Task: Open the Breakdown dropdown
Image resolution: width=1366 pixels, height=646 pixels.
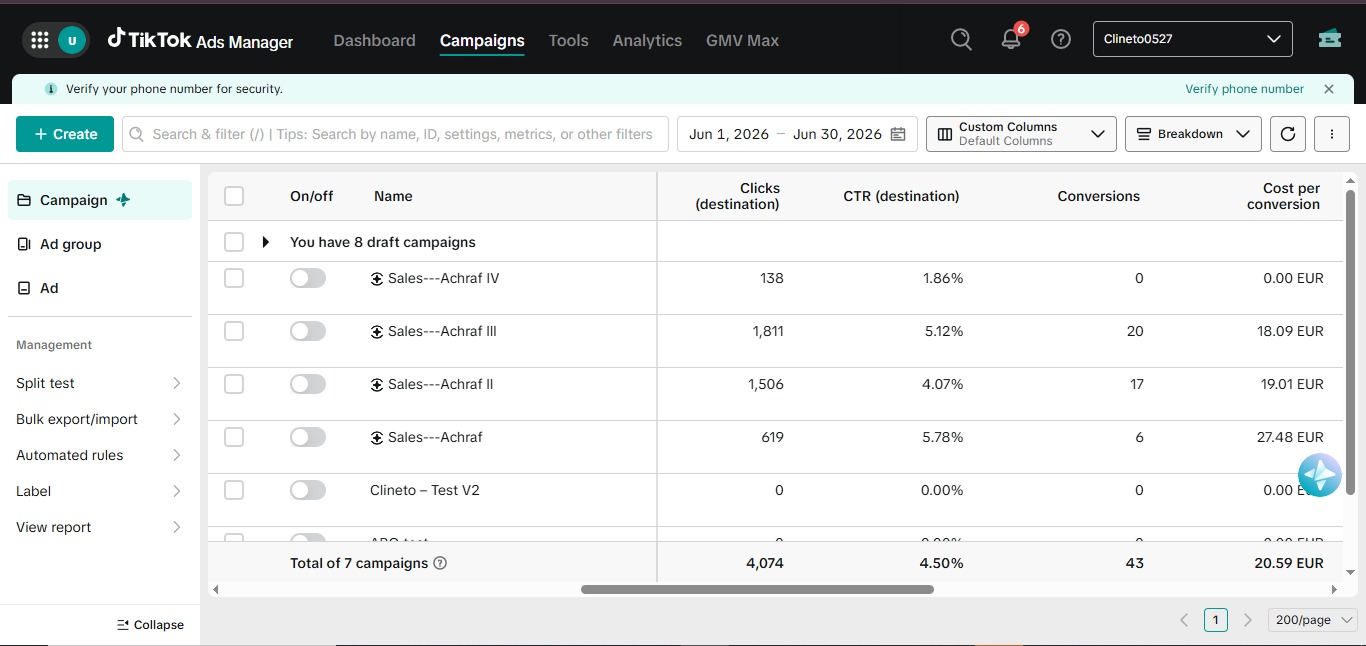Action: (x=1193, y=134)
